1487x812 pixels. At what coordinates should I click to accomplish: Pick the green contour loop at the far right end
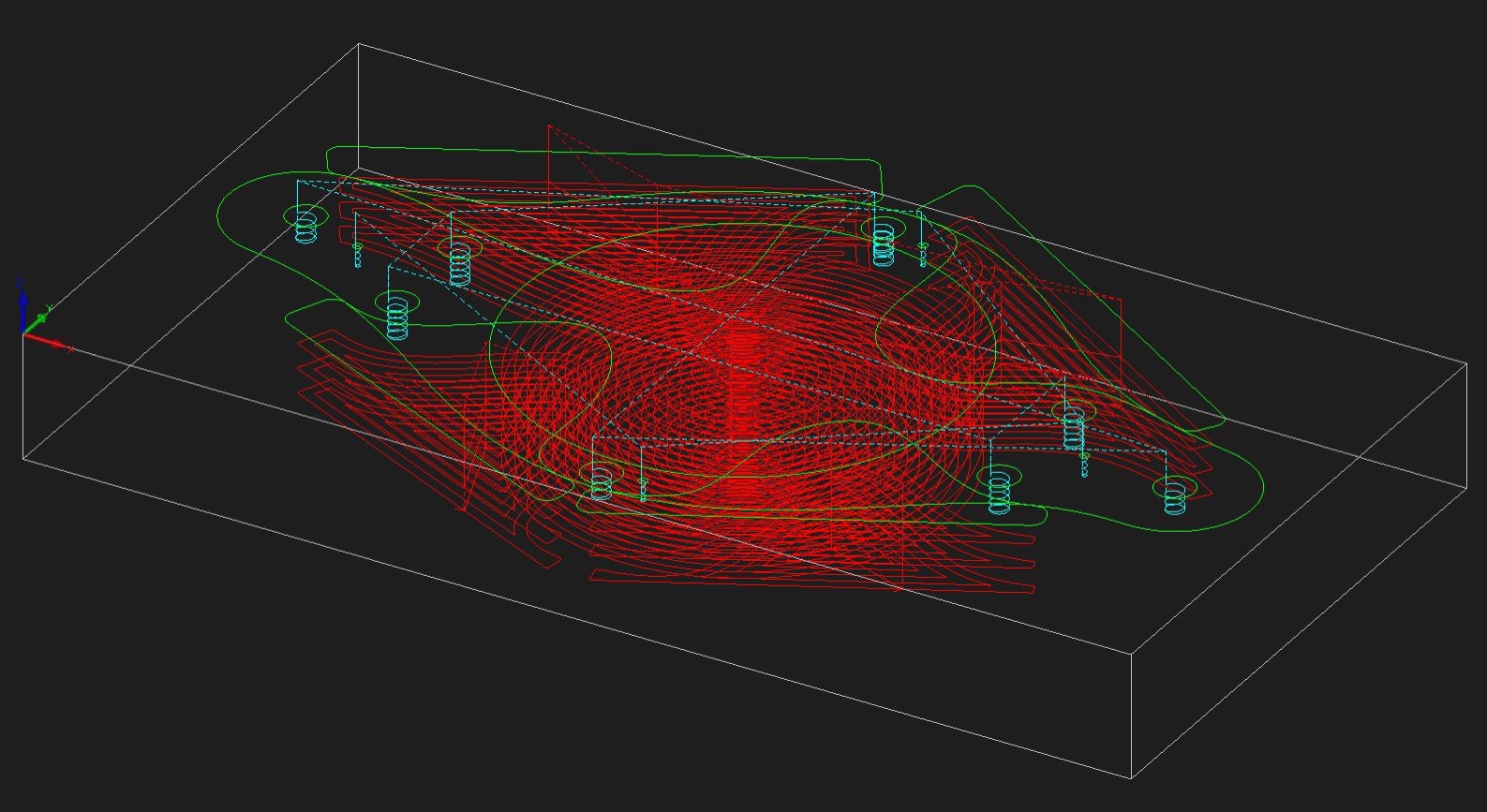[x=1256, y=487]
